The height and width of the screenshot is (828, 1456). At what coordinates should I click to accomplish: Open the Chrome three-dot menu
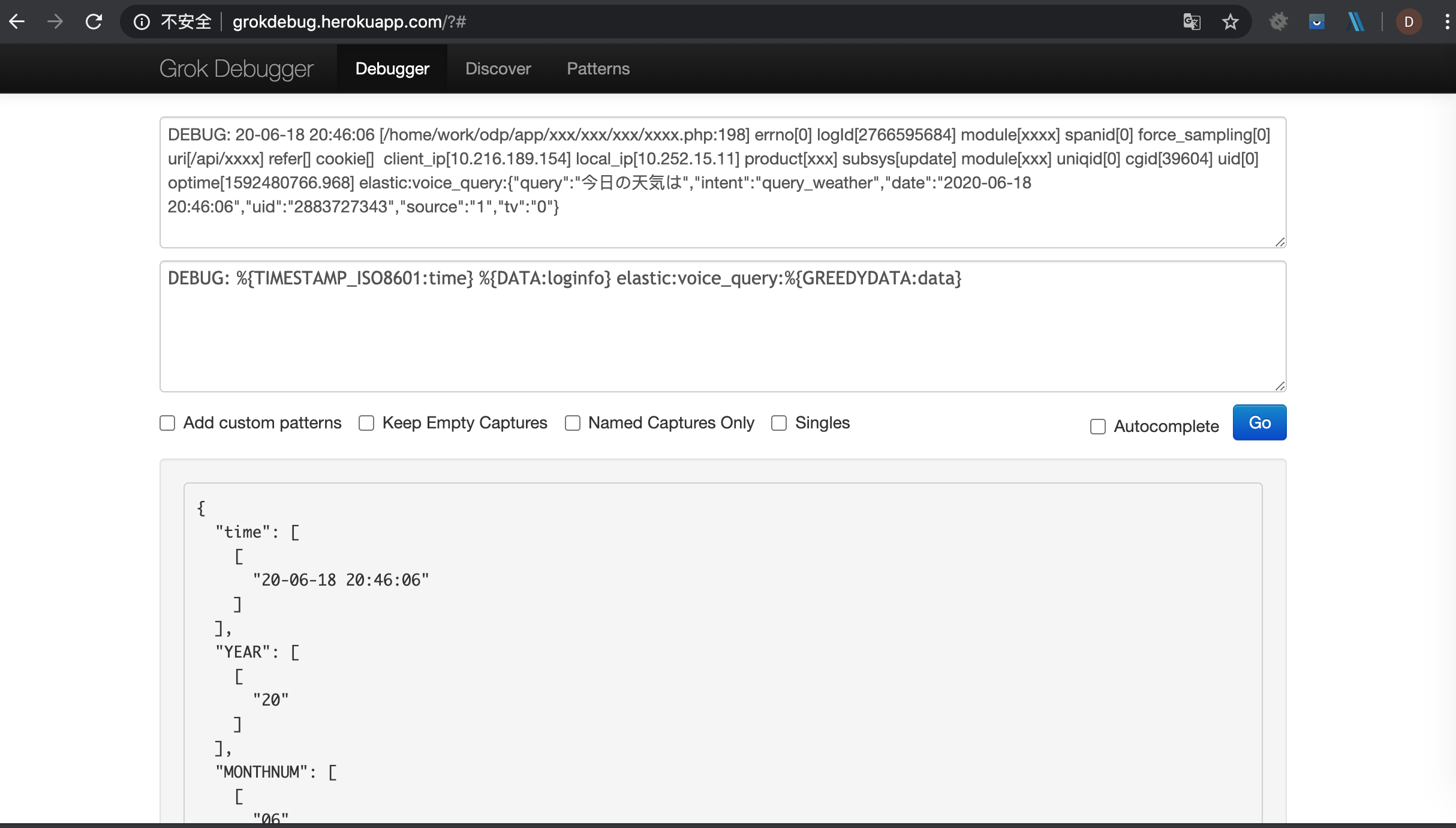click(1447, 22)
